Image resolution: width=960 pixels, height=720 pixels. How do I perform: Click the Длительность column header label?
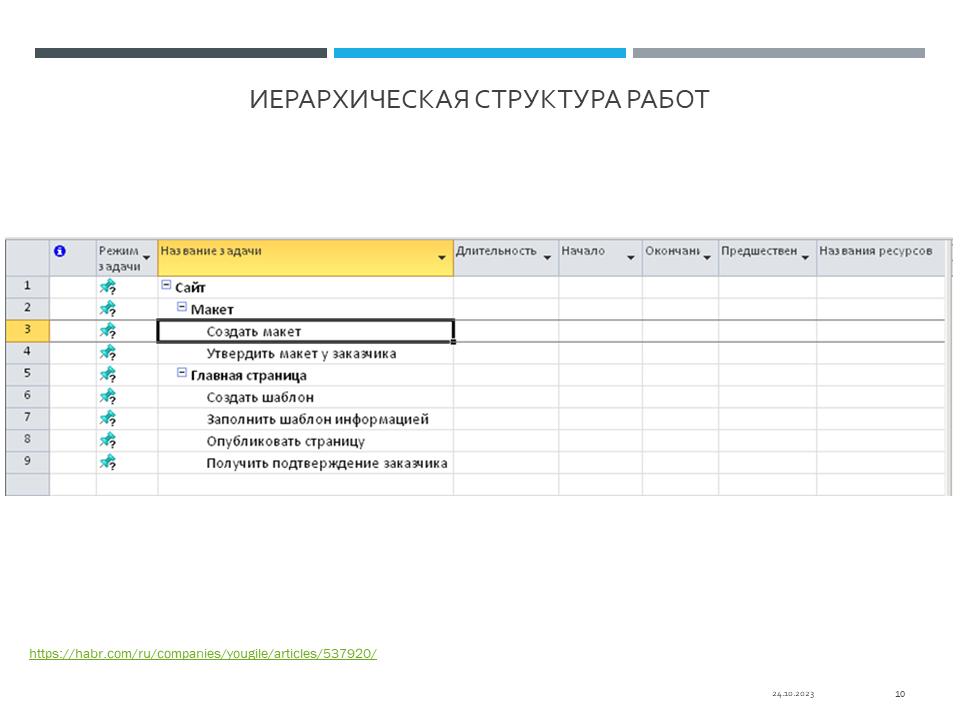coord(496,251)
